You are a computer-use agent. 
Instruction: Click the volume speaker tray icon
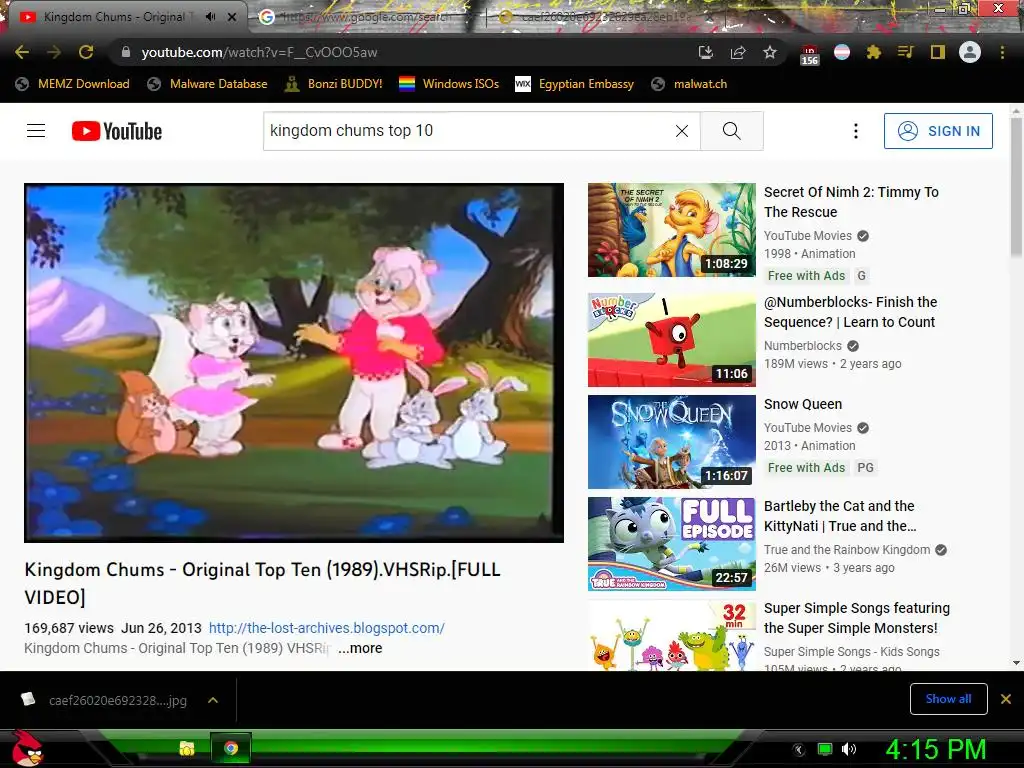[849, 749]
